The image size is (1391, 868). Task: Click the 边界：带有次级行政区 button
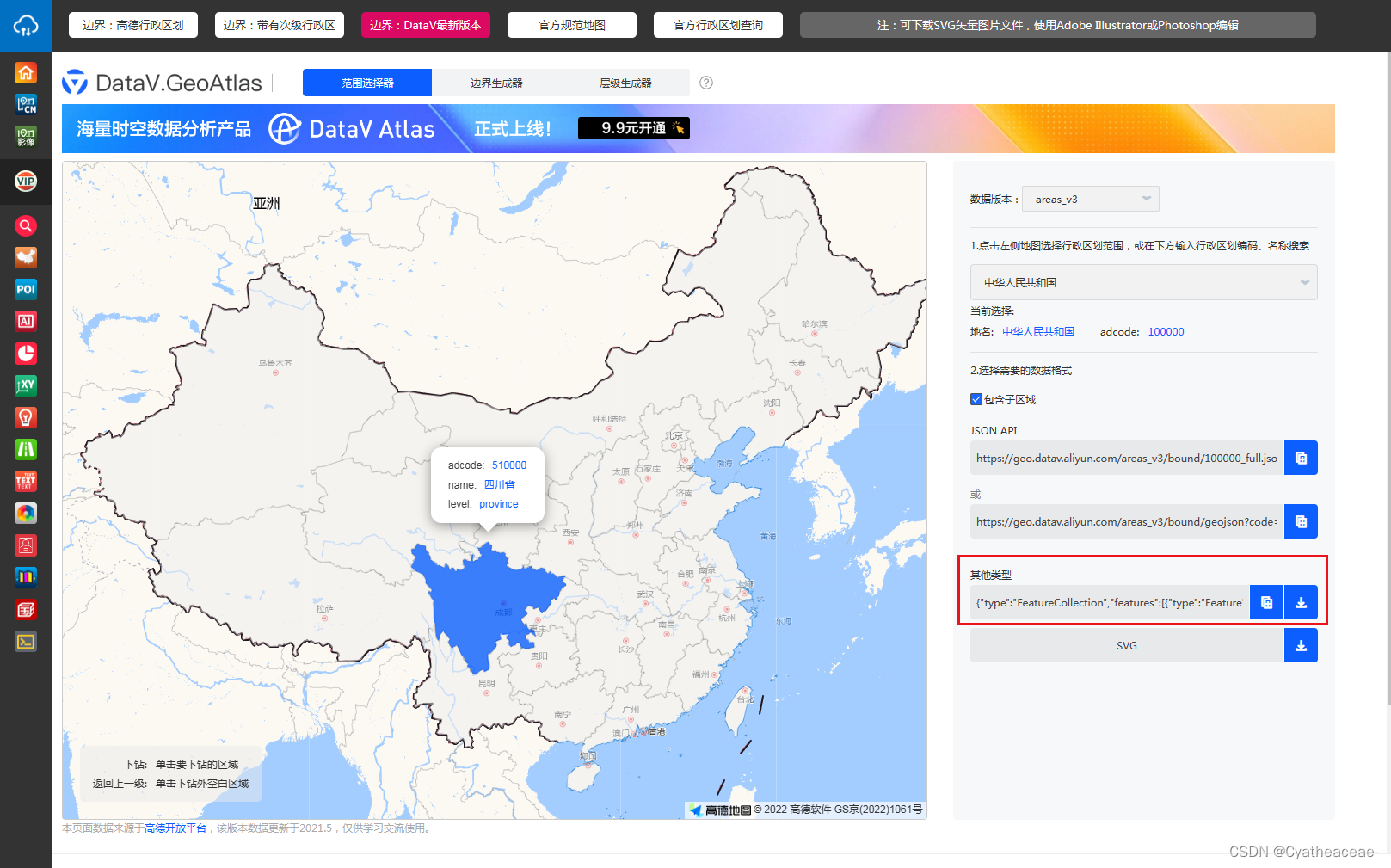[x=280, y=25]
